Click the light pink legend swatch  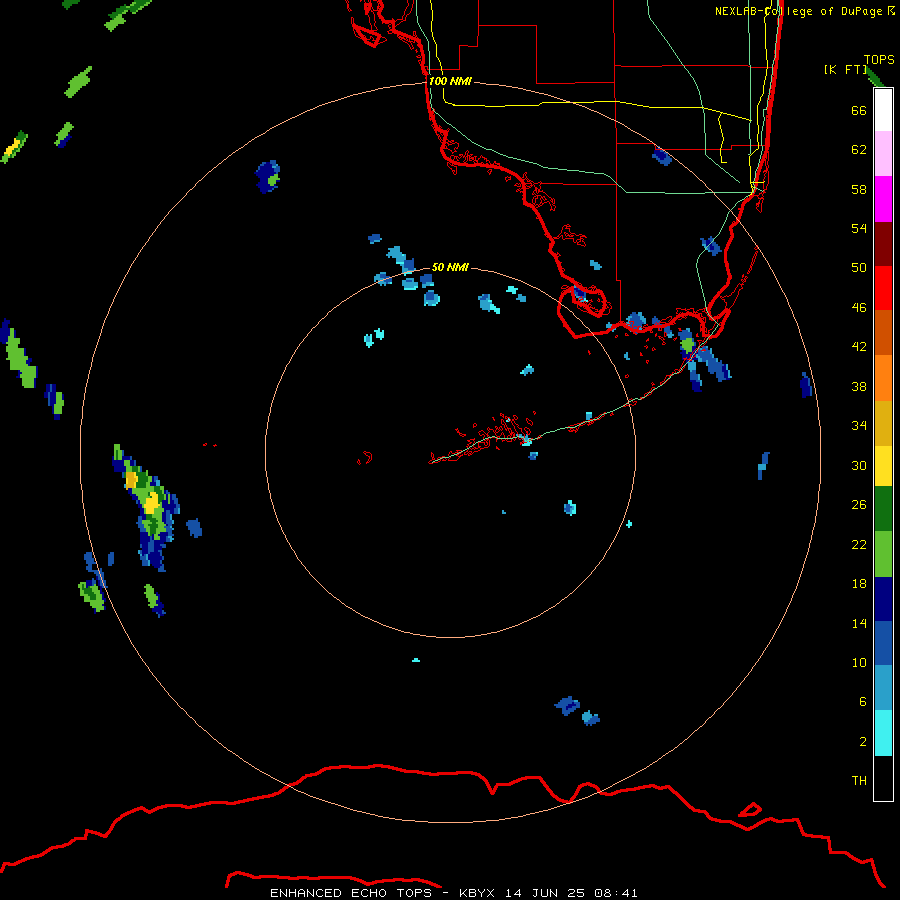pyautogui.click(x=883, y=153)
